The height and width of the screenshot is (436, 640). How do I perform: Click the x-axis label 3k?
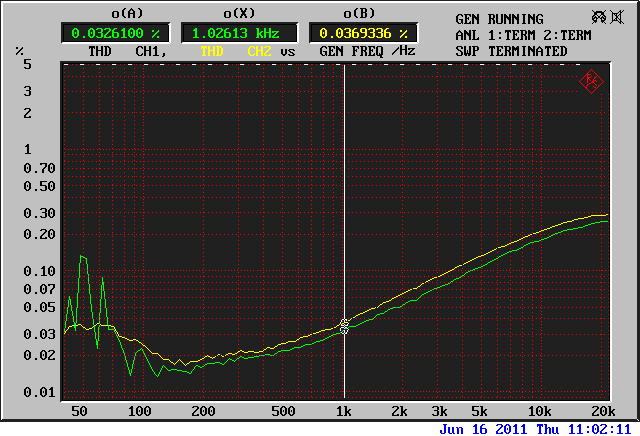coord(439,411)
